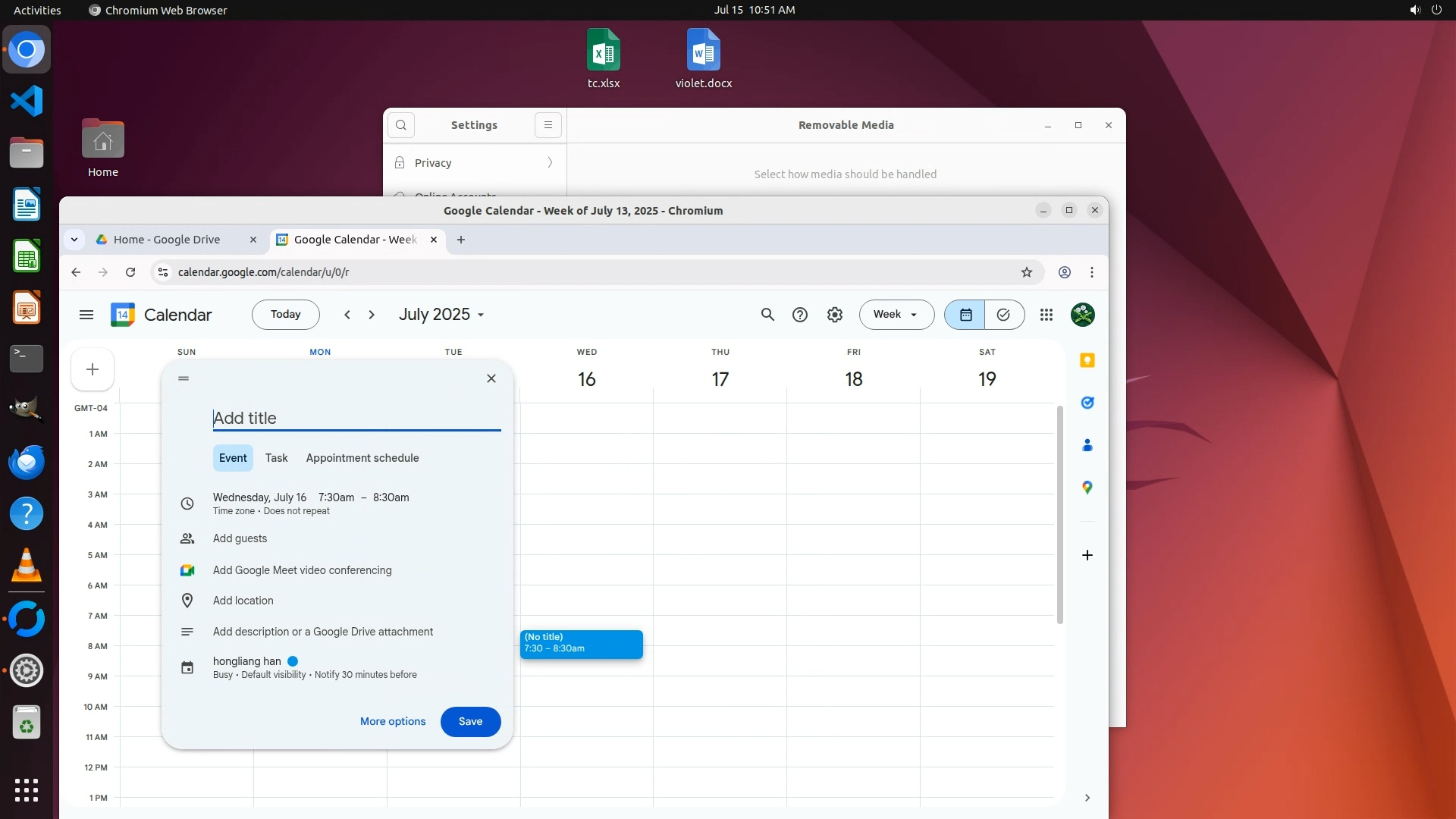
Task: Select Appointment schedule tab
Action: 362,458
